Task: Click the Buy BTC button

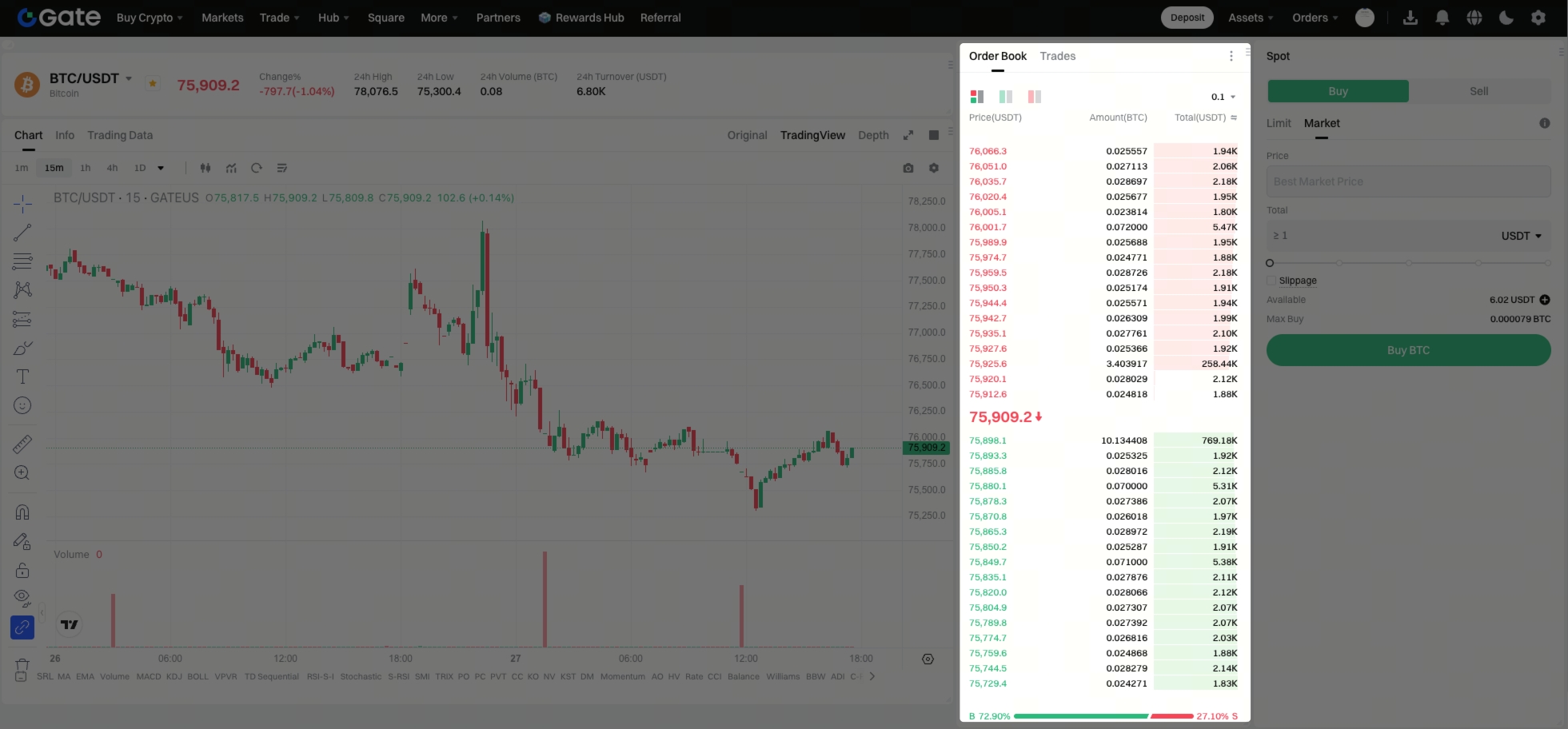Action: click(x=1409, y=350)
